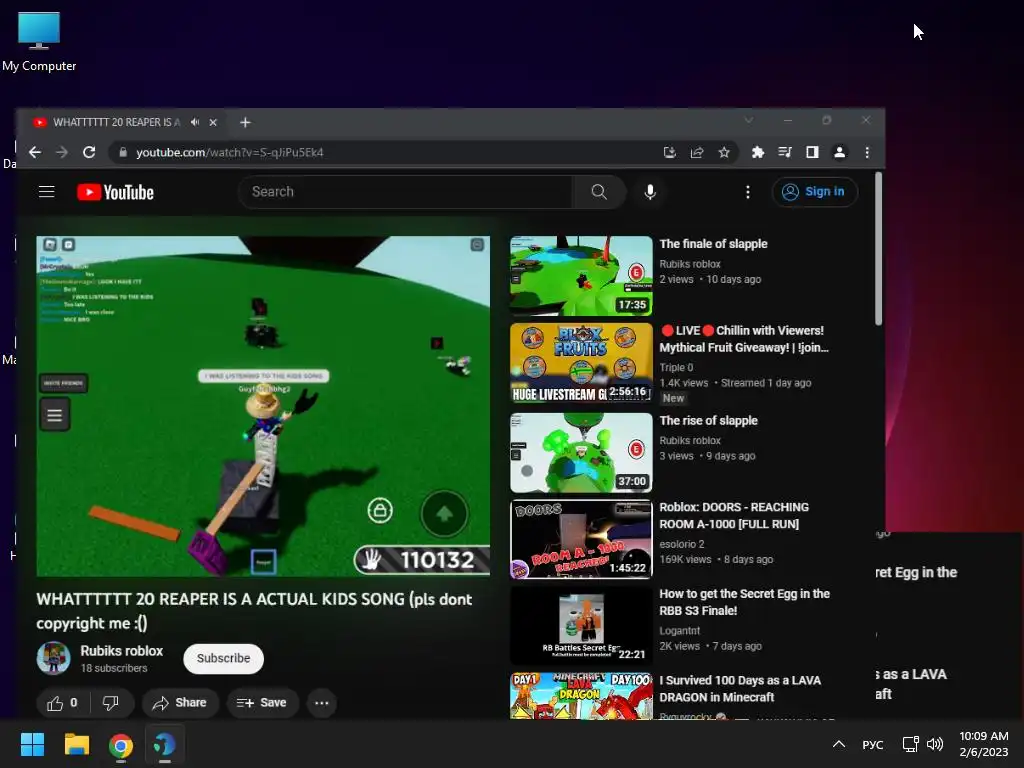1024x768 pixels.
Task: Like the video with thumbs up
Action: (x=63, y=703)
